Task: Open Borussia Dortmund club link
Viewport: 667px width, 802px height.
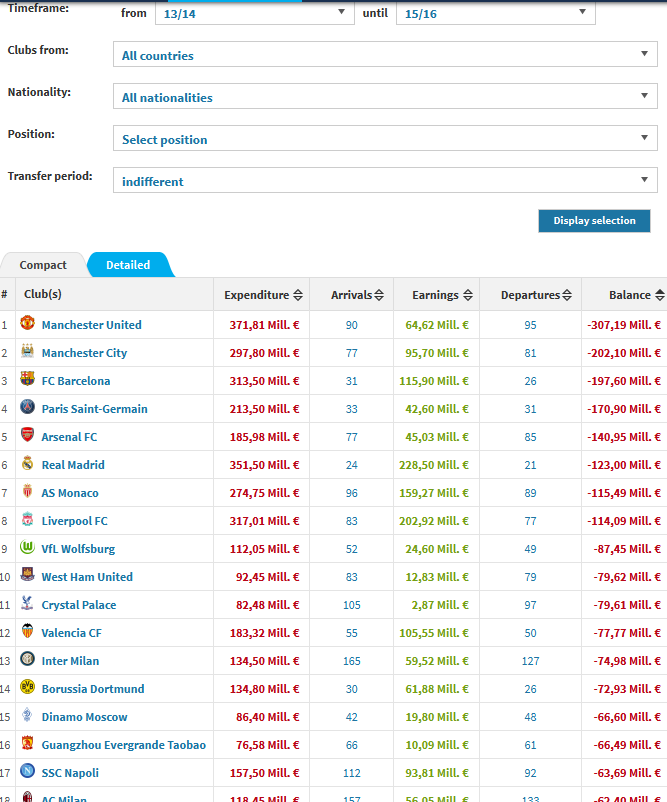Action: click(x=93, y=689)
